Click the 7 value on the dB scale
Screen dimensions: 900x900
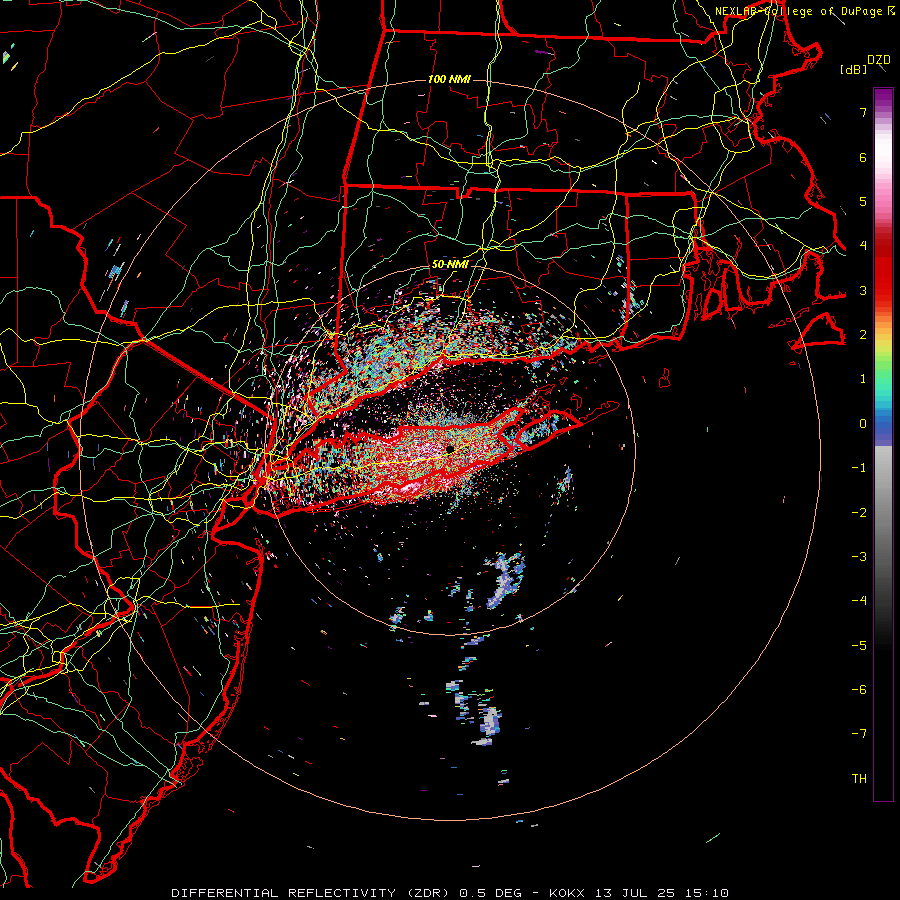[x=863, y=112]
